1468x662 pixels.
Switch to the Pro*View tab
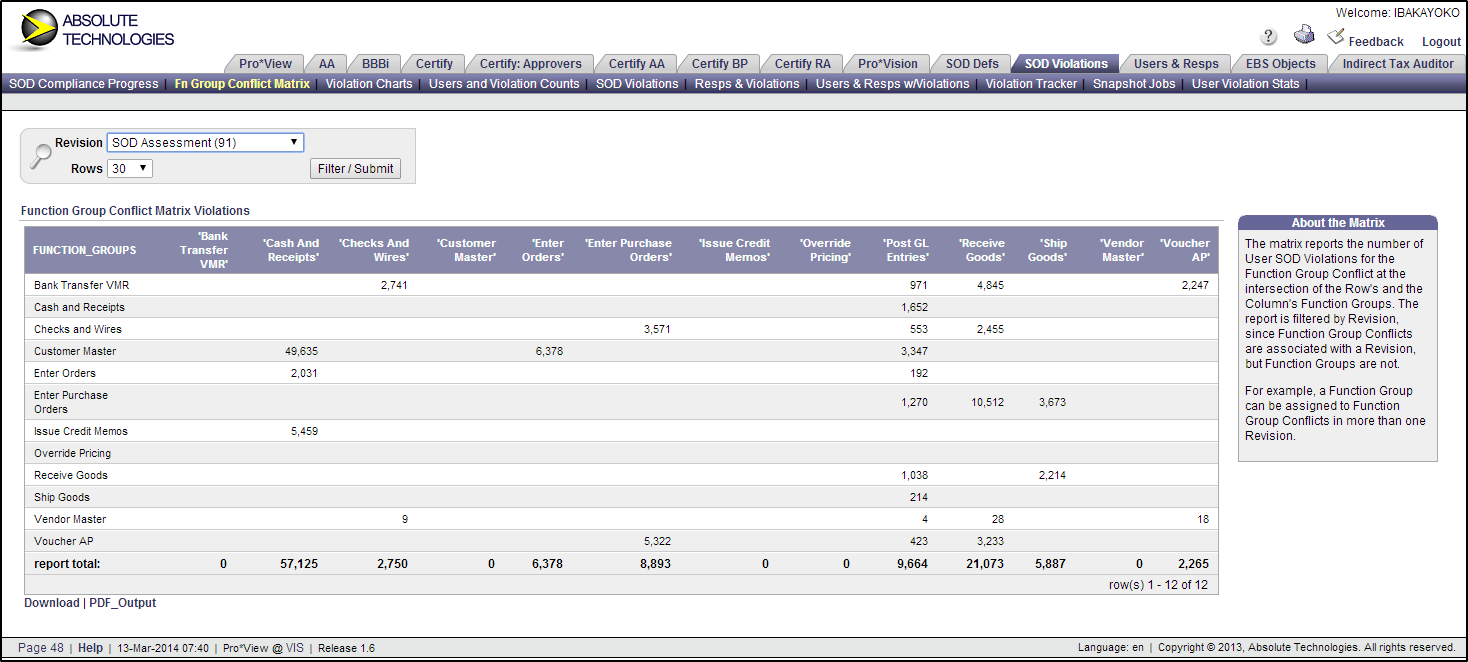[x=265, y=64]
